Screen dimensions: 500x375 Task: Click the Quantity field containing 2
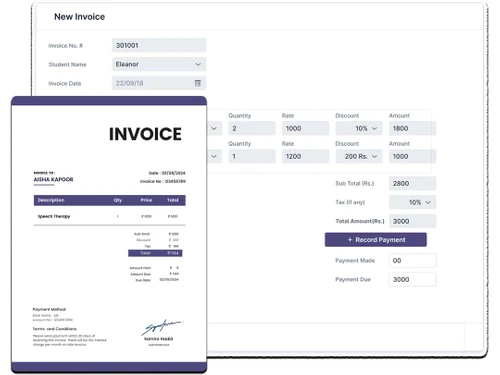coord(252,128)
